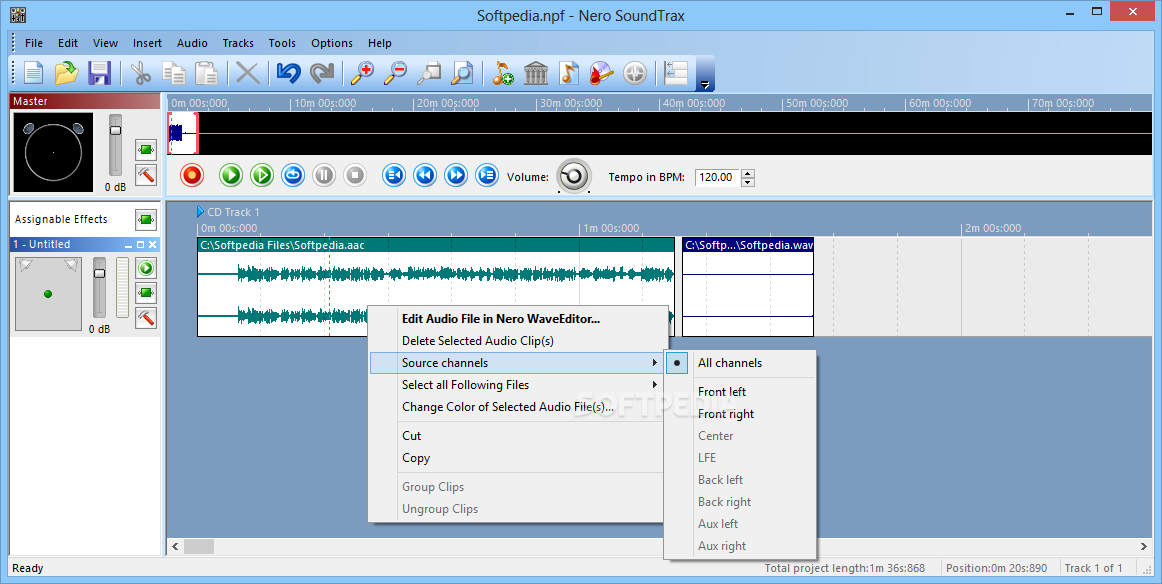
Task: Click track 1 green play icon button
Action: click(x=146, y=268)
